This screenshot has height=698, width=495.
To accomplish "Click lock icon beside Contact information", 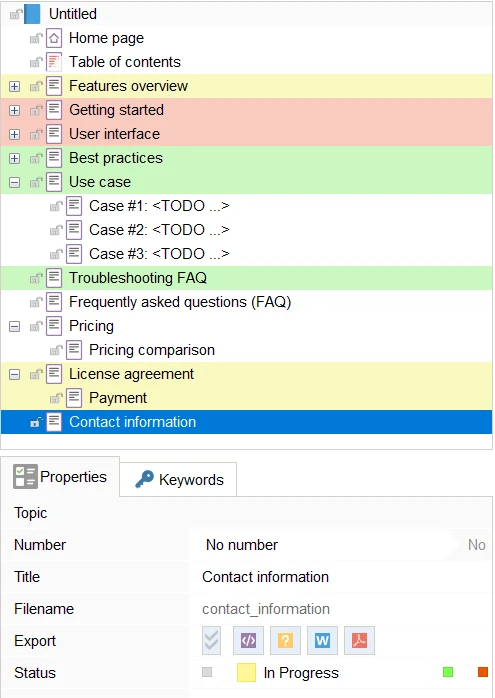I will click(x=36, y=422).
